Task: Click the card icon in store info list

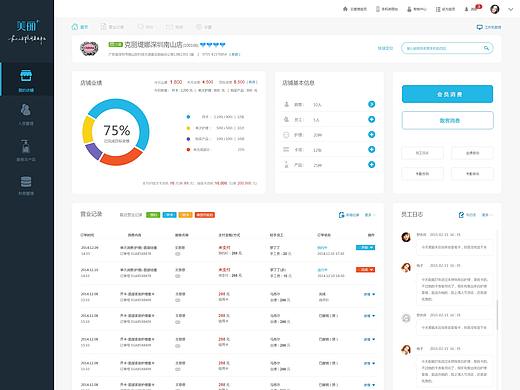Action: 286,149
